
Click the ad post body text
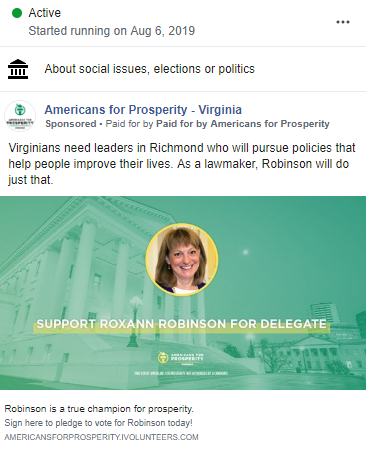[x=182, y=164]
